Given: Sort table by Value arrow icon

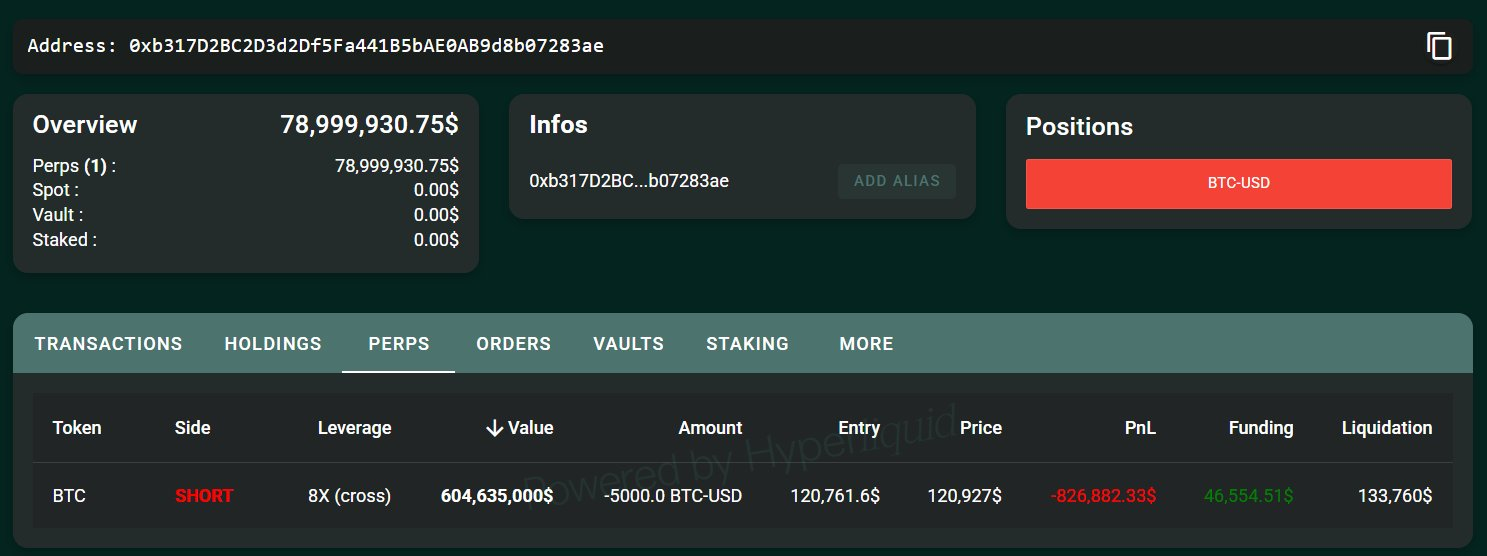Looking at the screenshot, I should pyautogui.click(x=494, y=428).
